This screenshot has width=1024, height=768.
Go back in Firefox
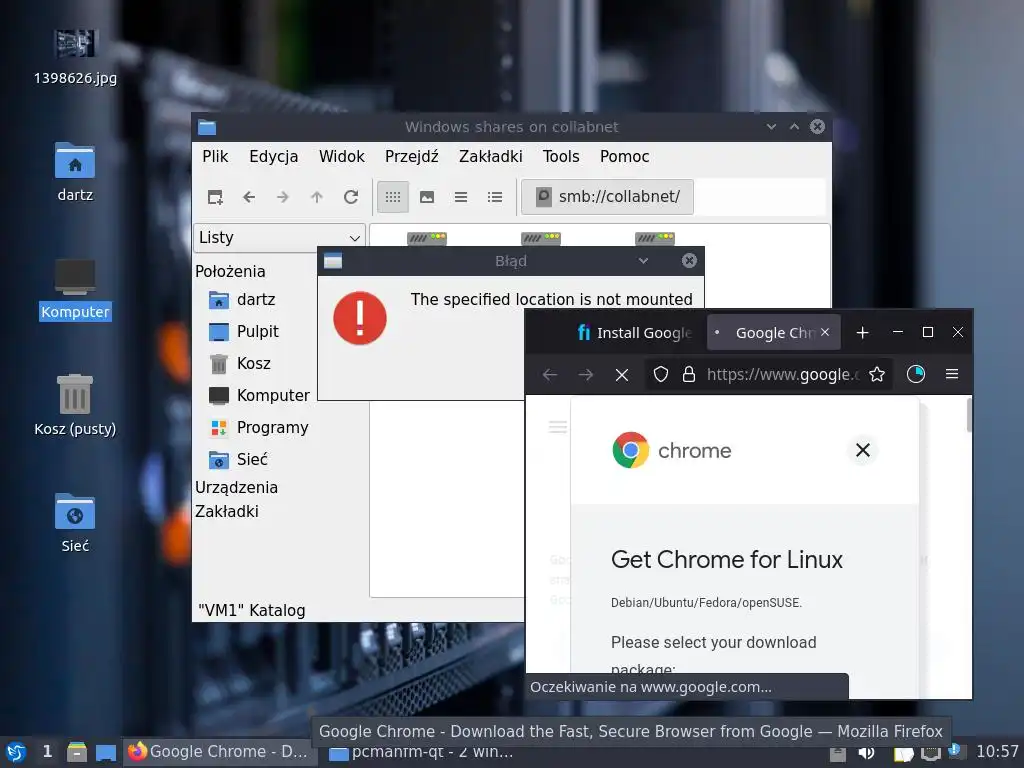tap(550, 375)
